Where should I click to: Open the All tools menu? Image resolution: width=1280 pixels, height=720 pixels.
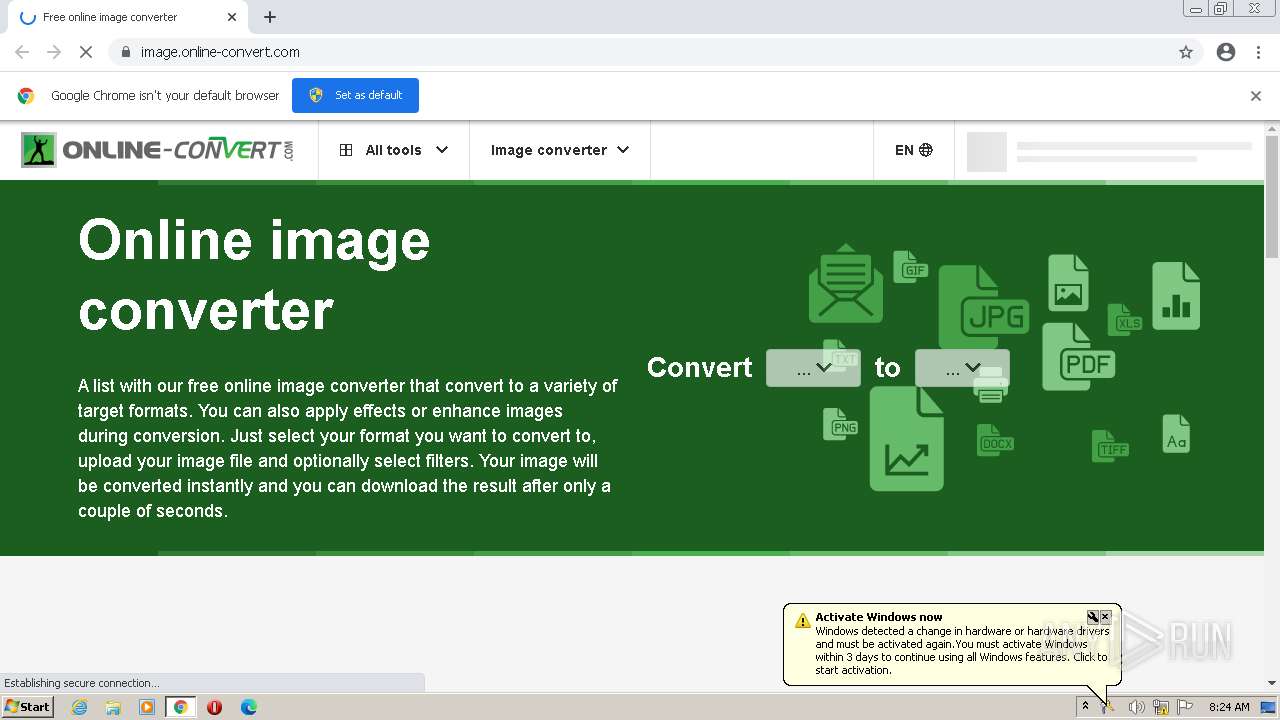[x=394, y=150]
